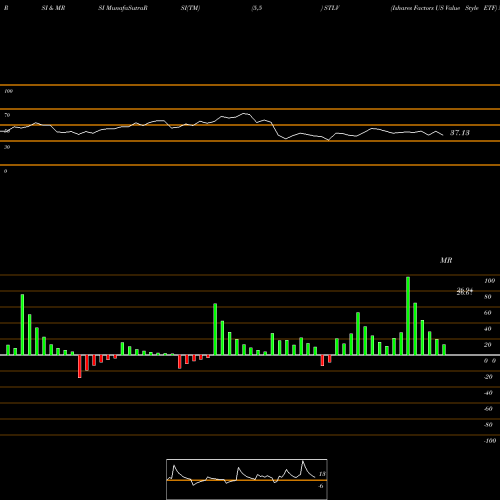Screen dimensions: 500x500
Task: Click the longest red bar in MR chart
Action: click(80, 366)
